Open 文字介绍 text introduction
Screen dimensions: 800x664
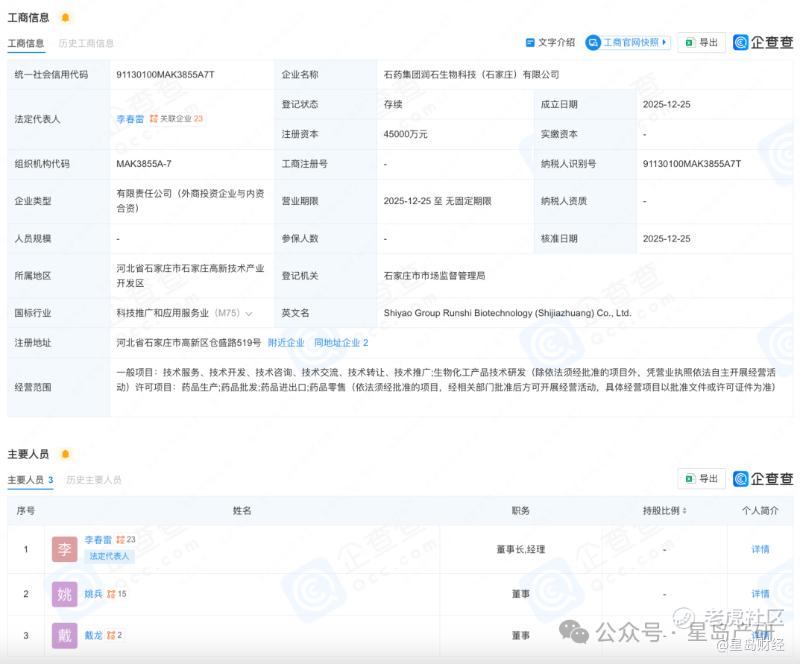(x=550, y=42)
